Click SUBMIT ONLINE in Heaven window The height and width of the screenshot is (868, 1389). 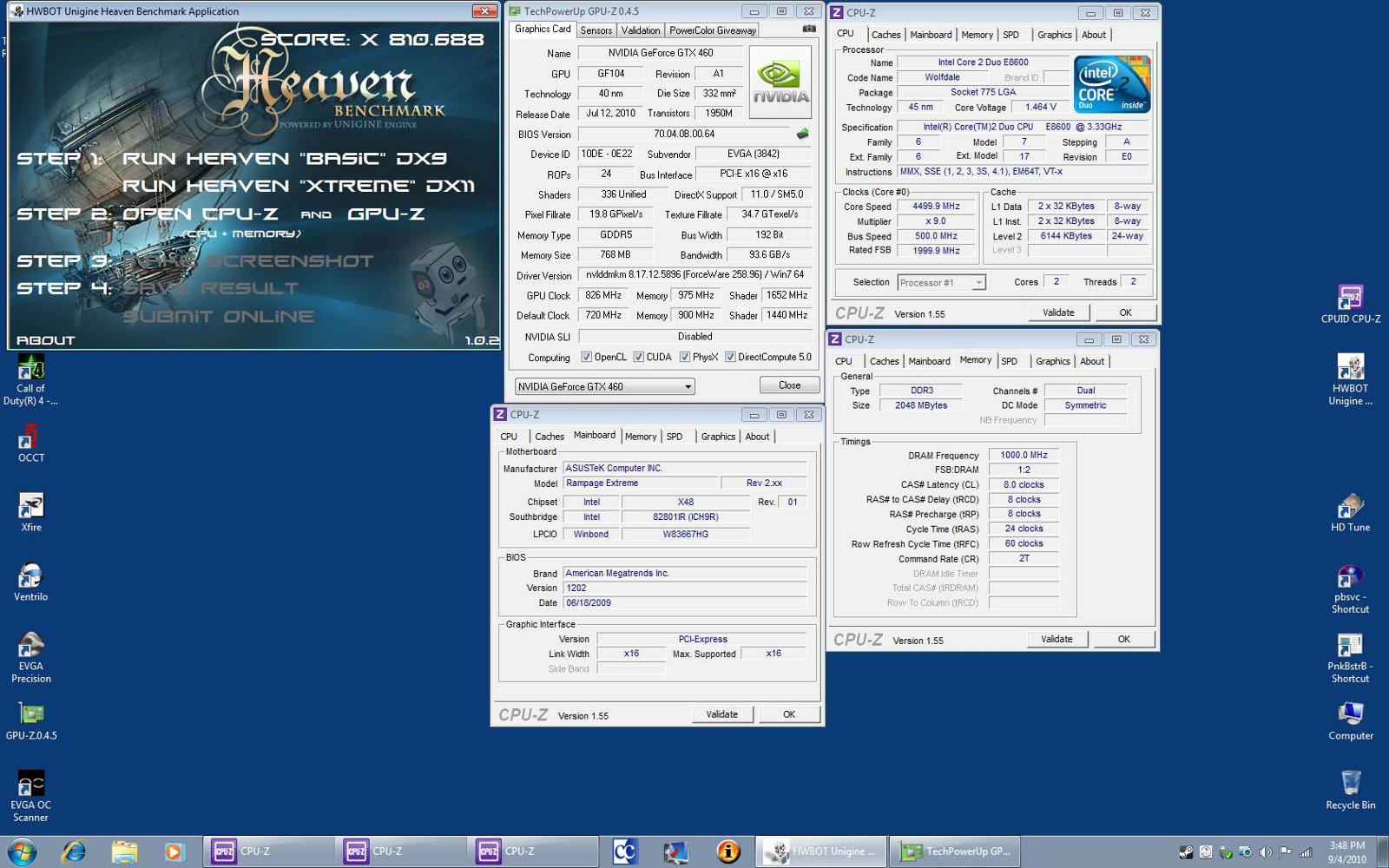pos(218,316)
